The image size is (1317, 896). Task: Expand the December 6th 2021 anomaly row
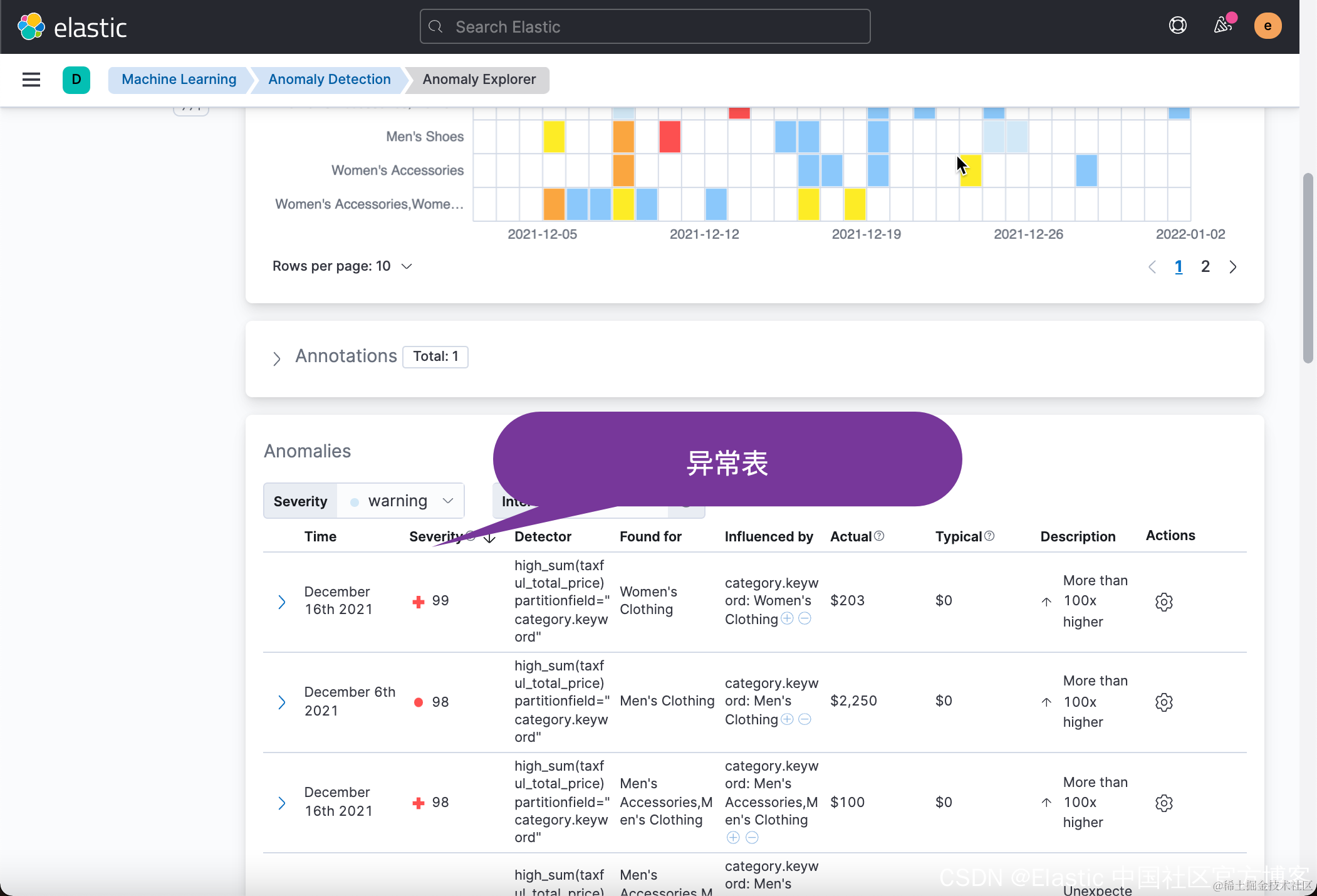click(281, 702)
